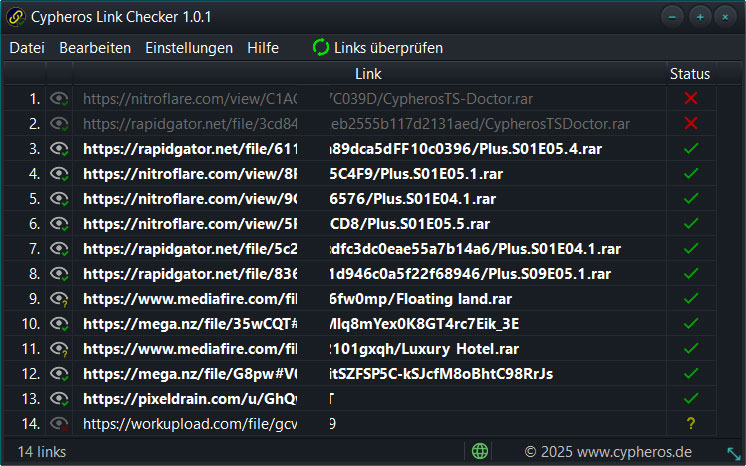Open the Hilfe menu

[263, 48]
